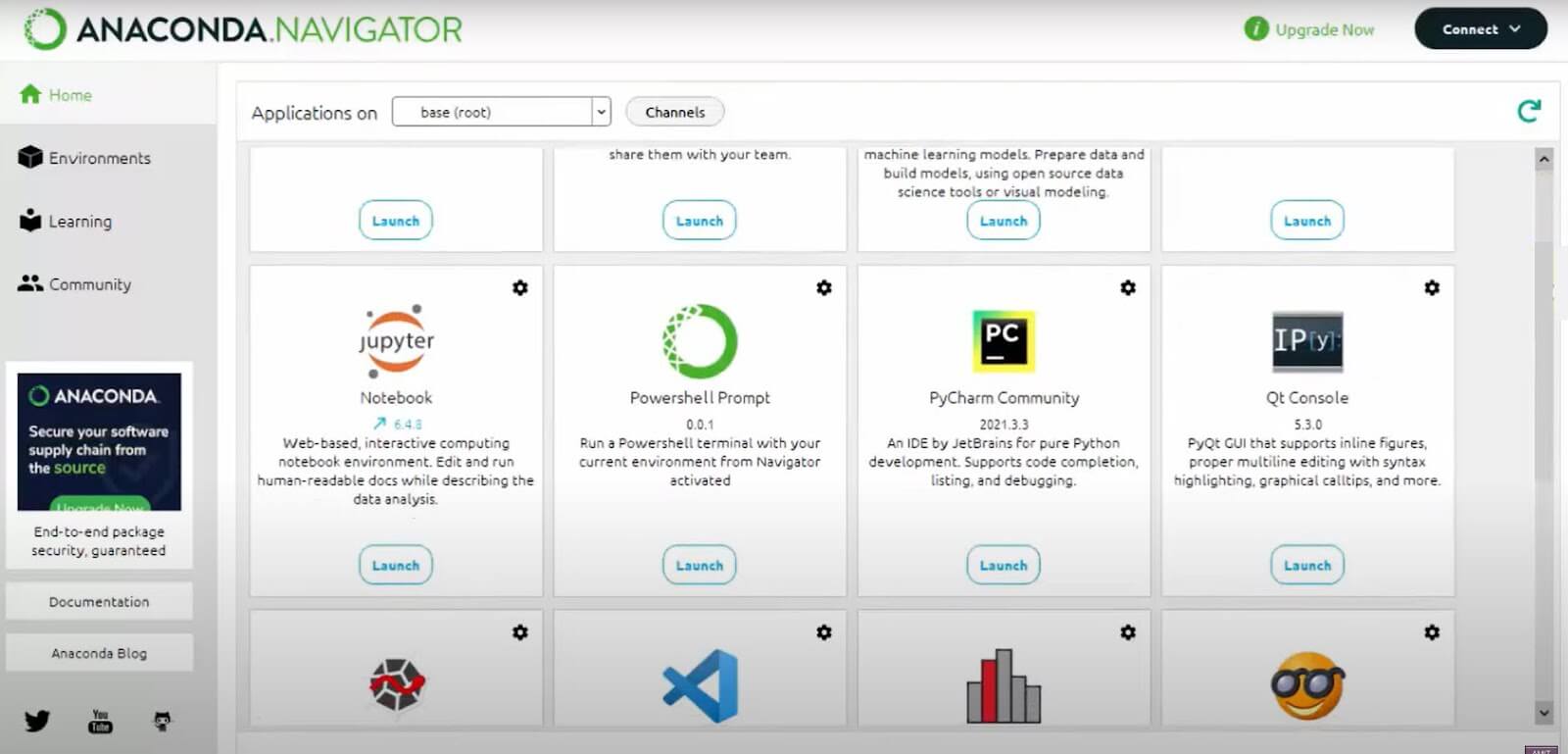Viewport: 1568px width, 754px height.
Task: Expand the Connect dropdown button
Action: [1481, 29]
